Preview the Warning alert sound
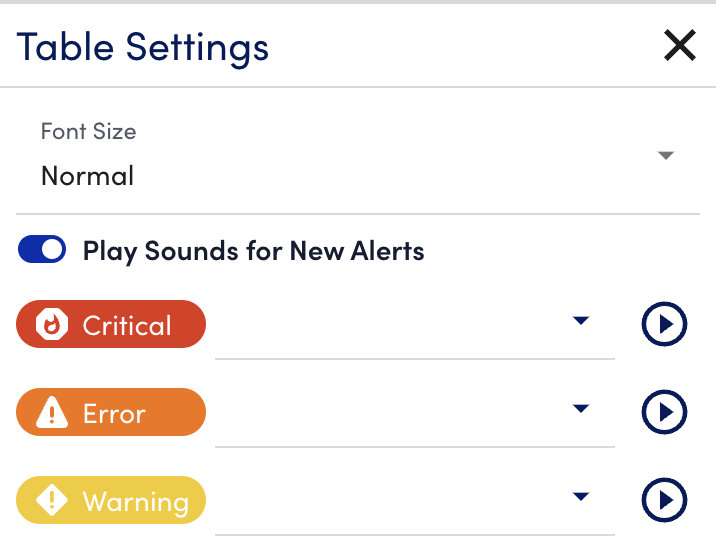 (664, 500)
